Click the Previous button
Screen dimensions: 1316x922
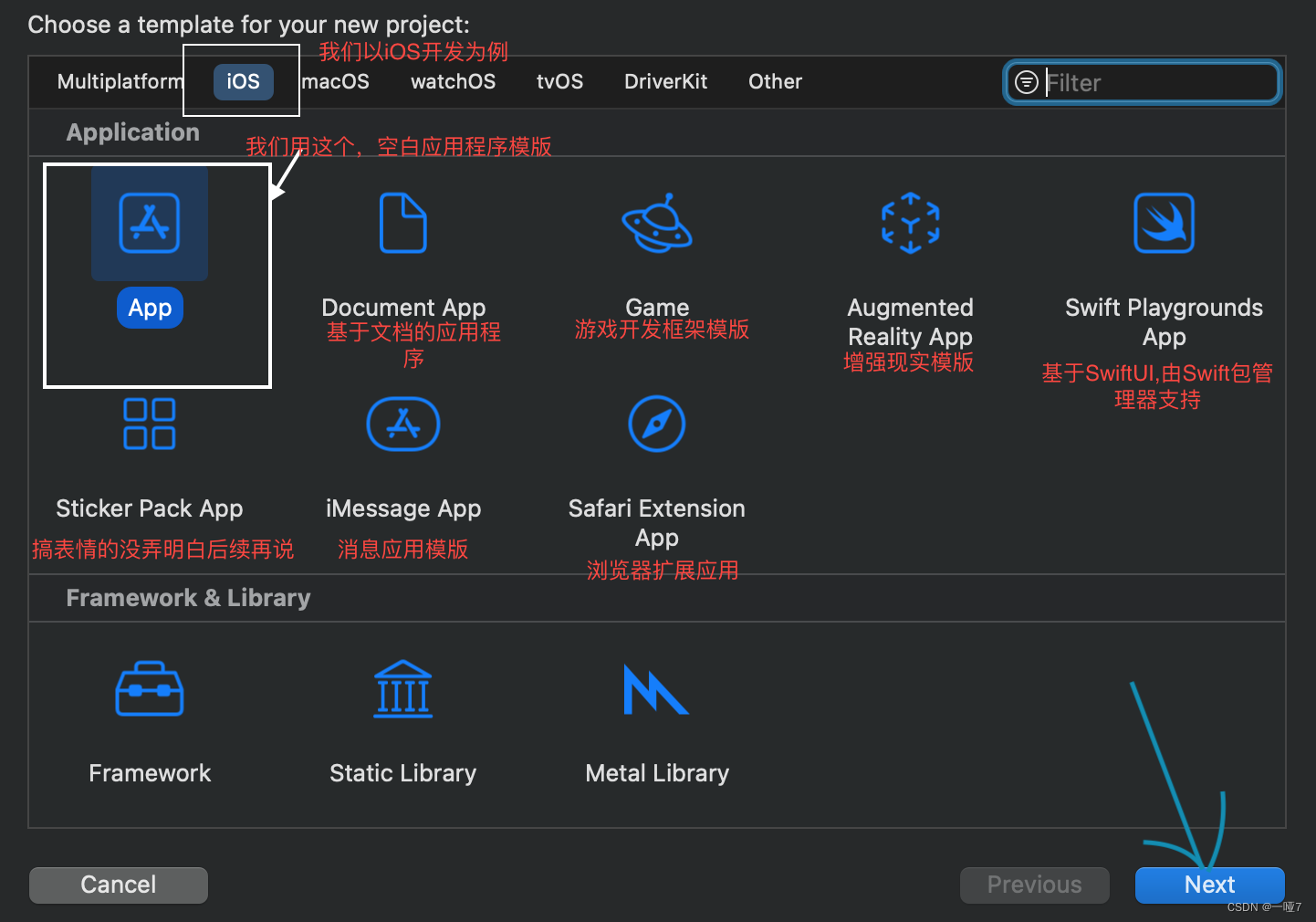click(1035, 885)
